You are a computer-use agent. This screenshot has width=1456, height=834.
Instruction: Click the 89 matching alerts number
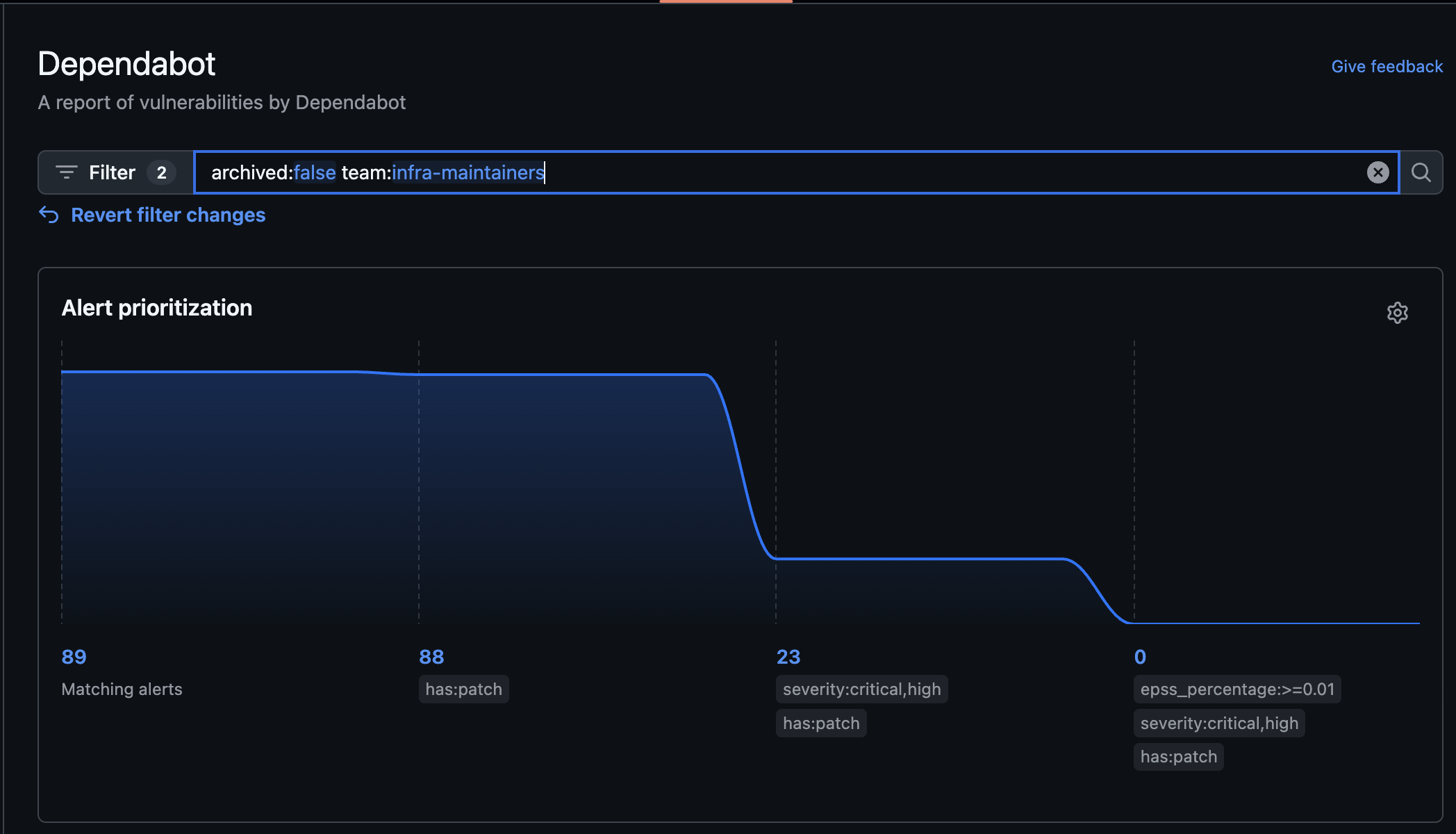coord(74,657)
